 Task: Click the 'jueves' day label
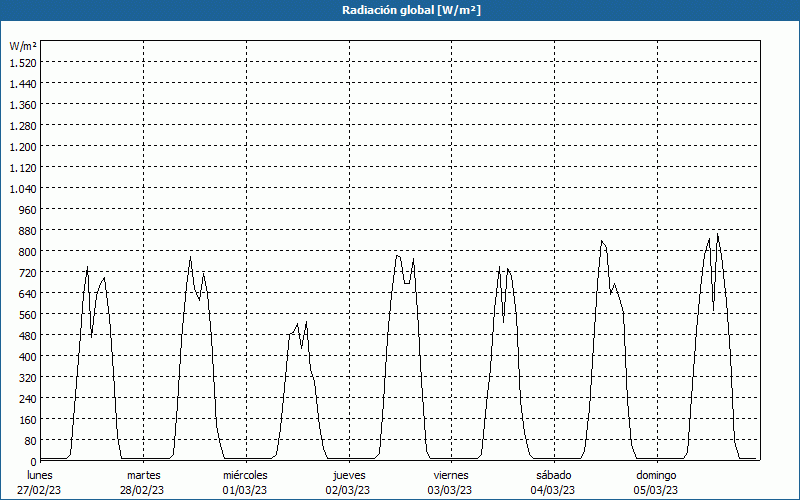(x=349, y=475)
